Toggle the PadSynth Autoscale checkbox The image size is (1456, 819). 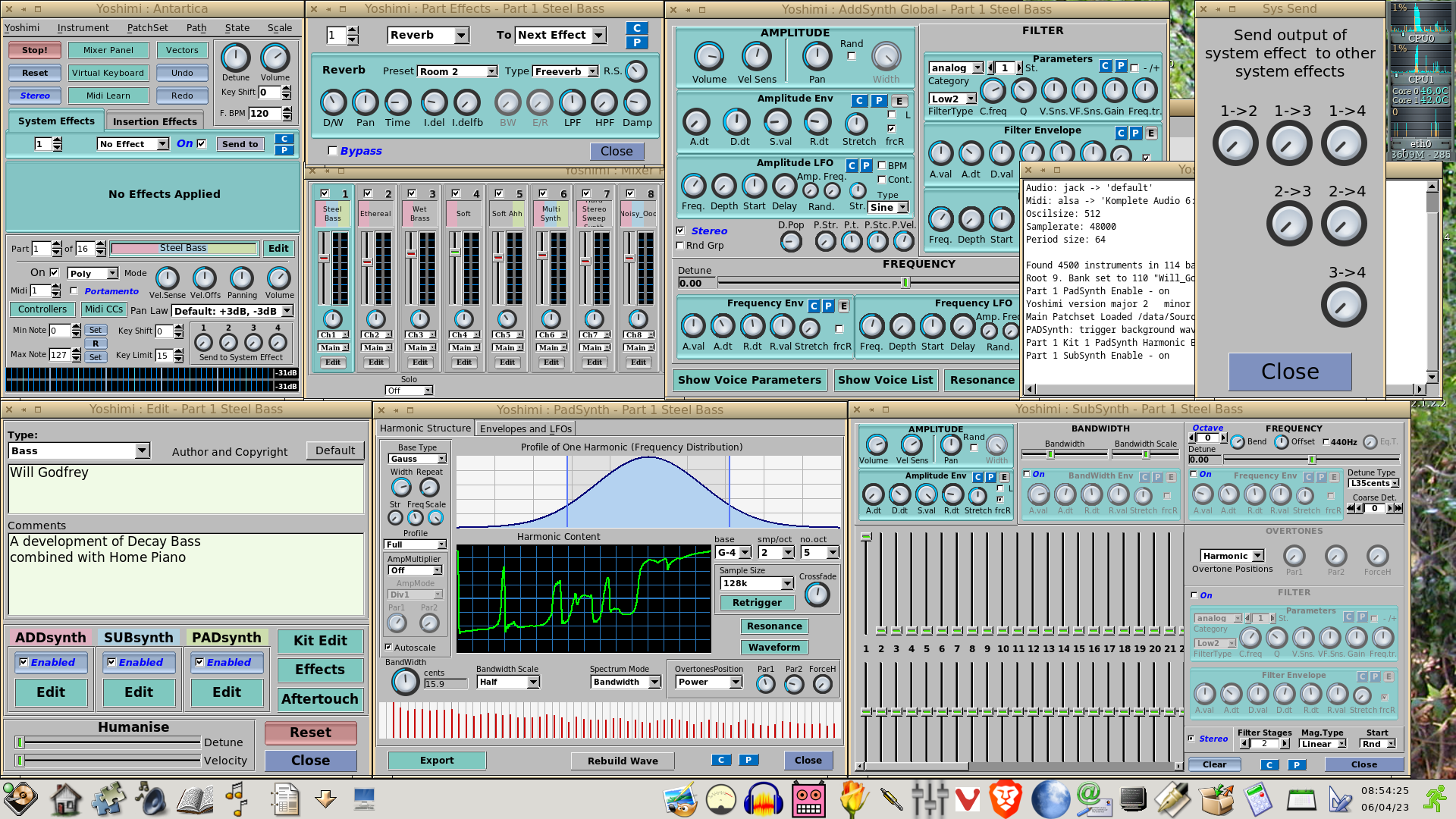(388, 648)
